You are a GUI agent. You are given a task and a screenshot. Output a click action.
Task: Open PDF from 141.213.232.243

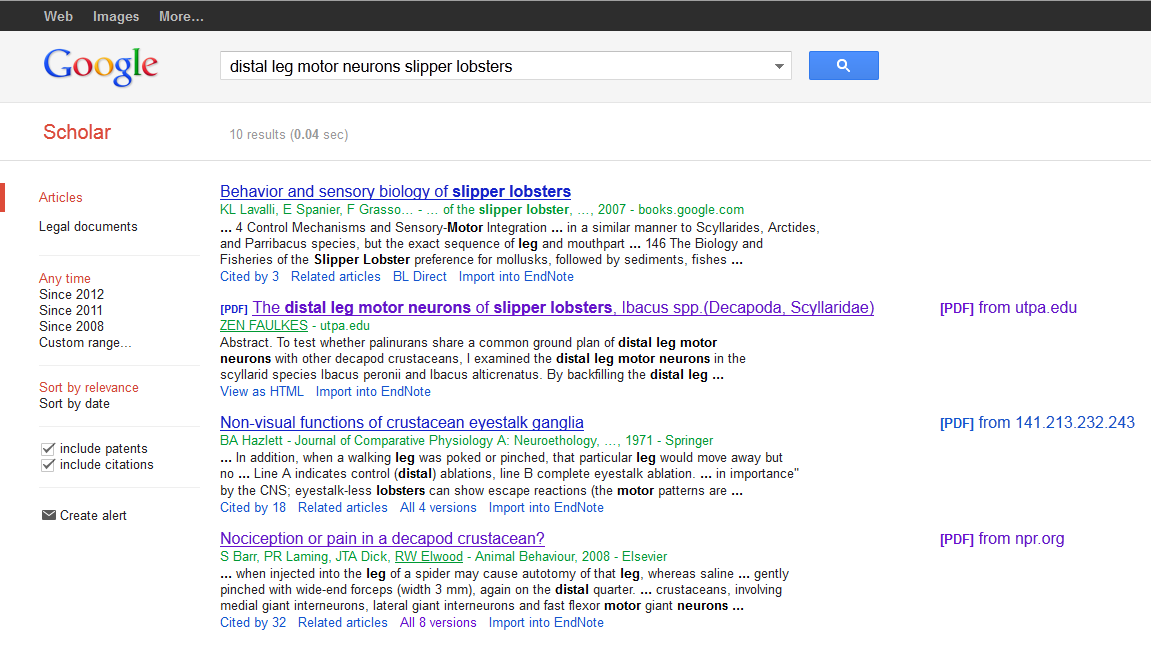click(1037, 423)
